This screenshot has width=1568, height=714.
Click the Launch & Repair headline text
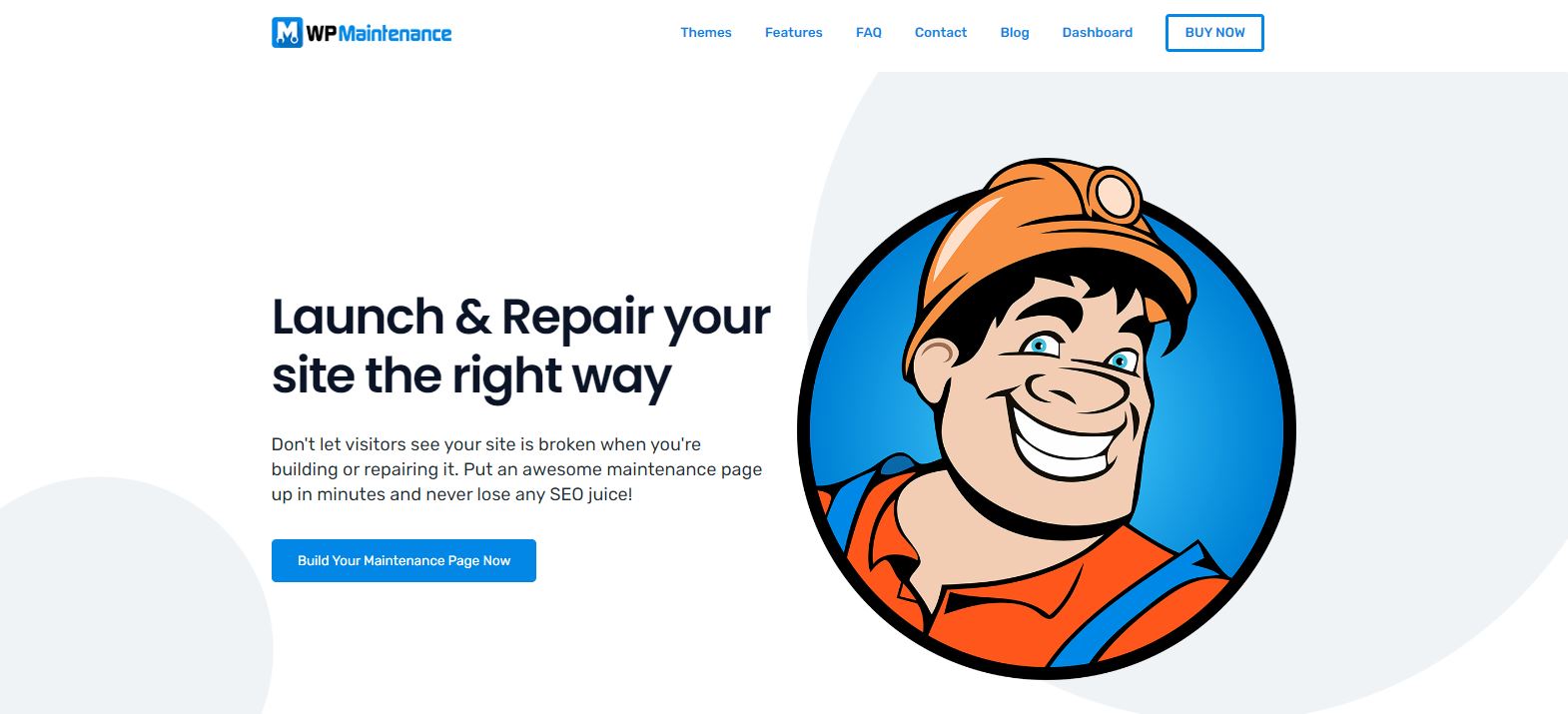click(520, 347)
